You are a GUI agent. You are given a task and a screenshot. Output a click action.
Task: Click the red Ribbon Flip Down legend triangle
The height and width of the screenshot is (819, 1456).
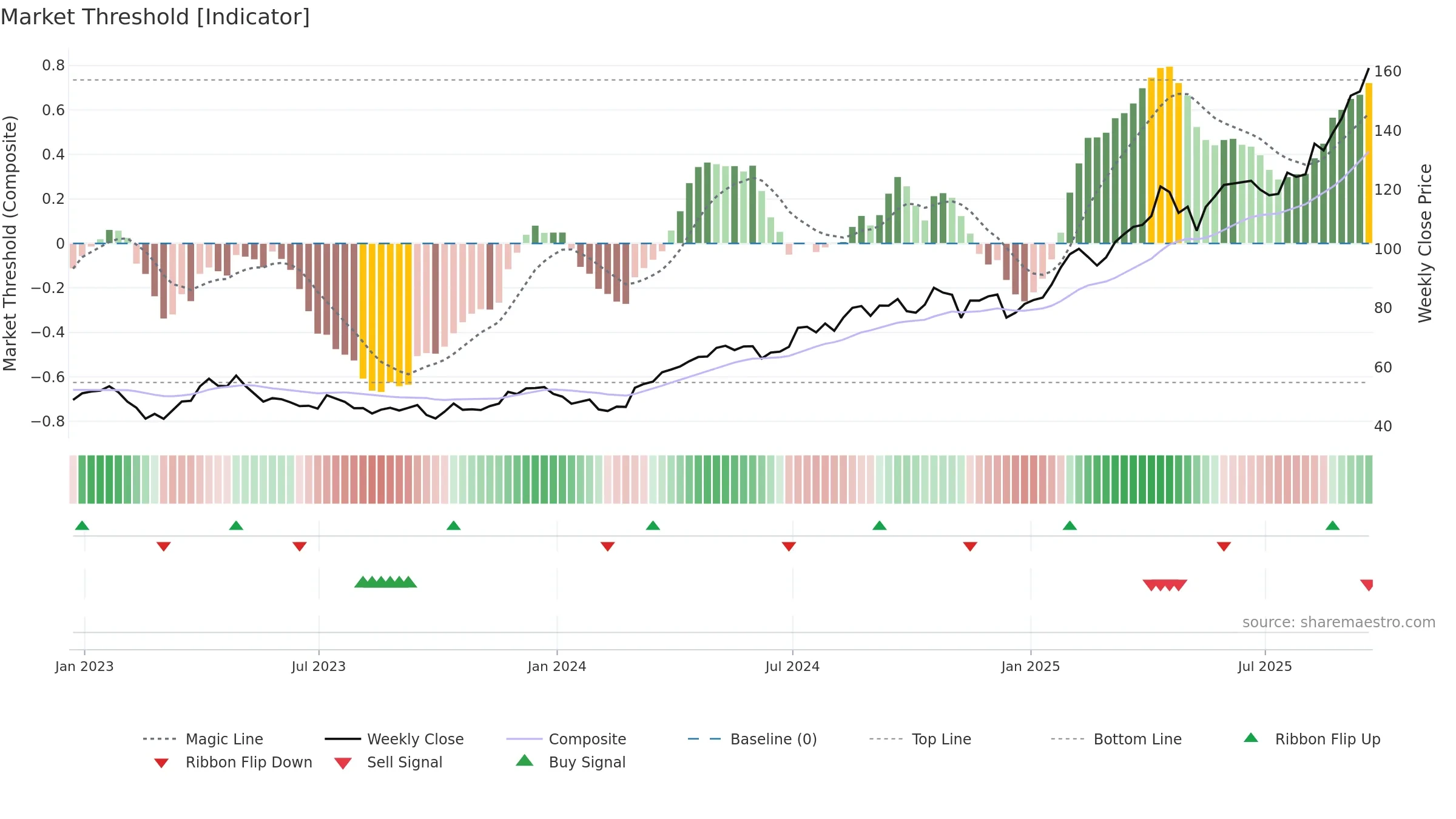click(x=161, y=763)
